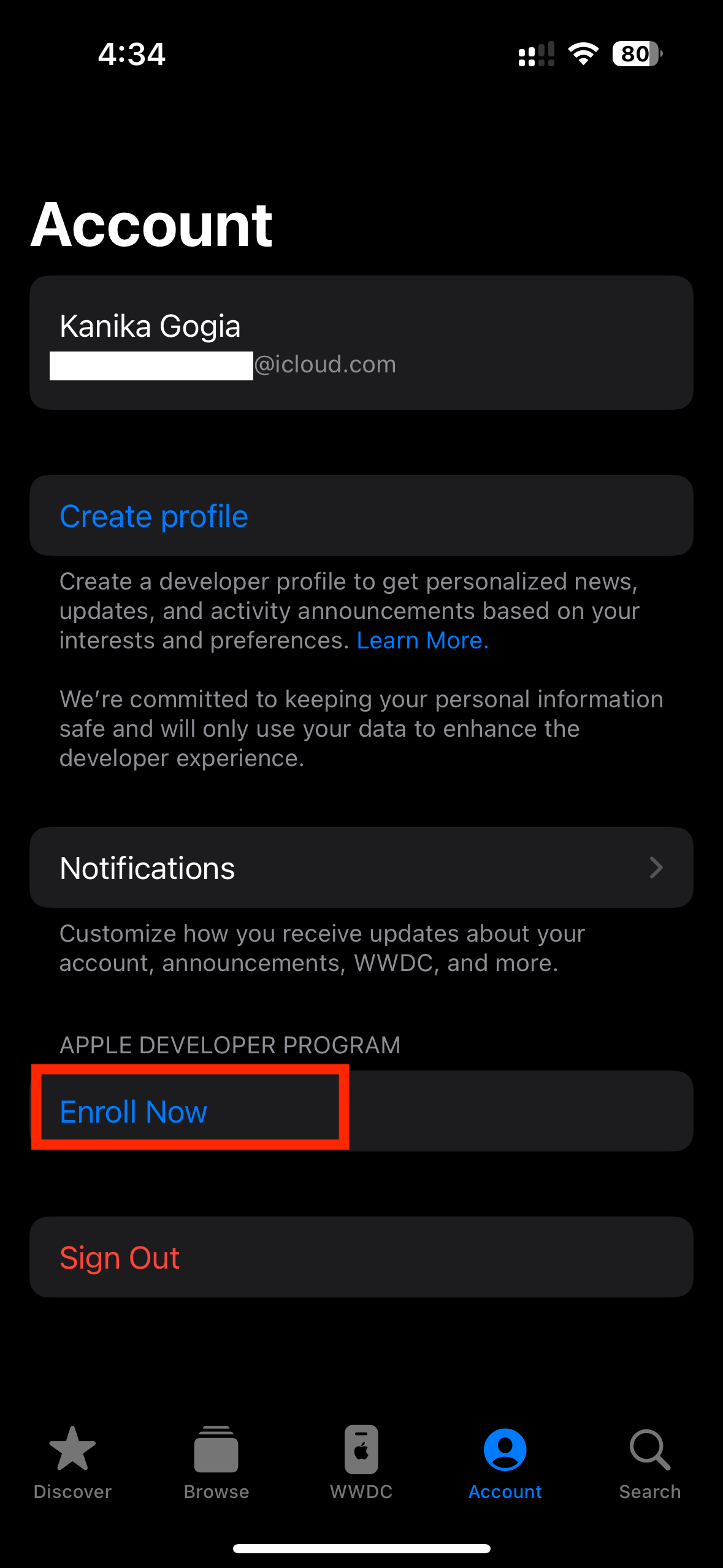
Task: Open the Learn More link
Action: pos(423,640)
